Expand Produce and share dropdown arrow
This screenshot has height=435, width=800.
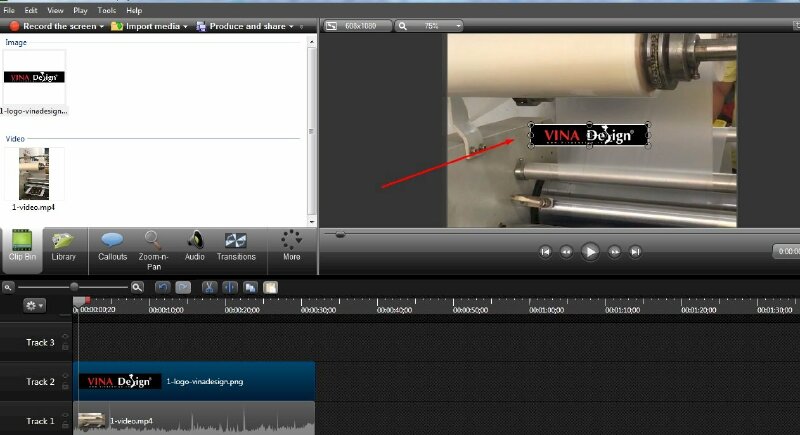(291, 26)
